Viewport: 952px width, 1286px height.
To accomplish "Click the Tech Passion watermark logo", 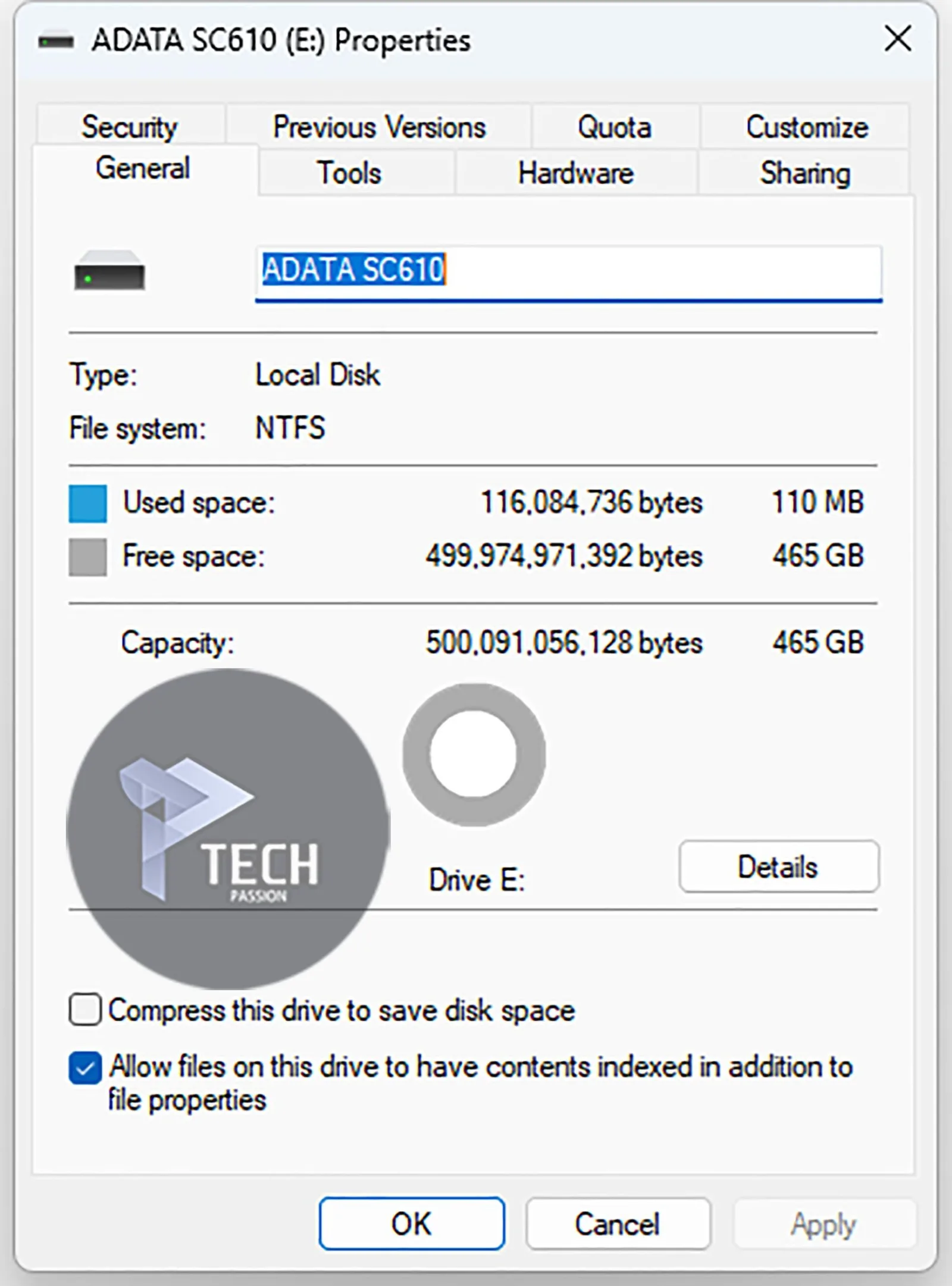I will point(228,829).
